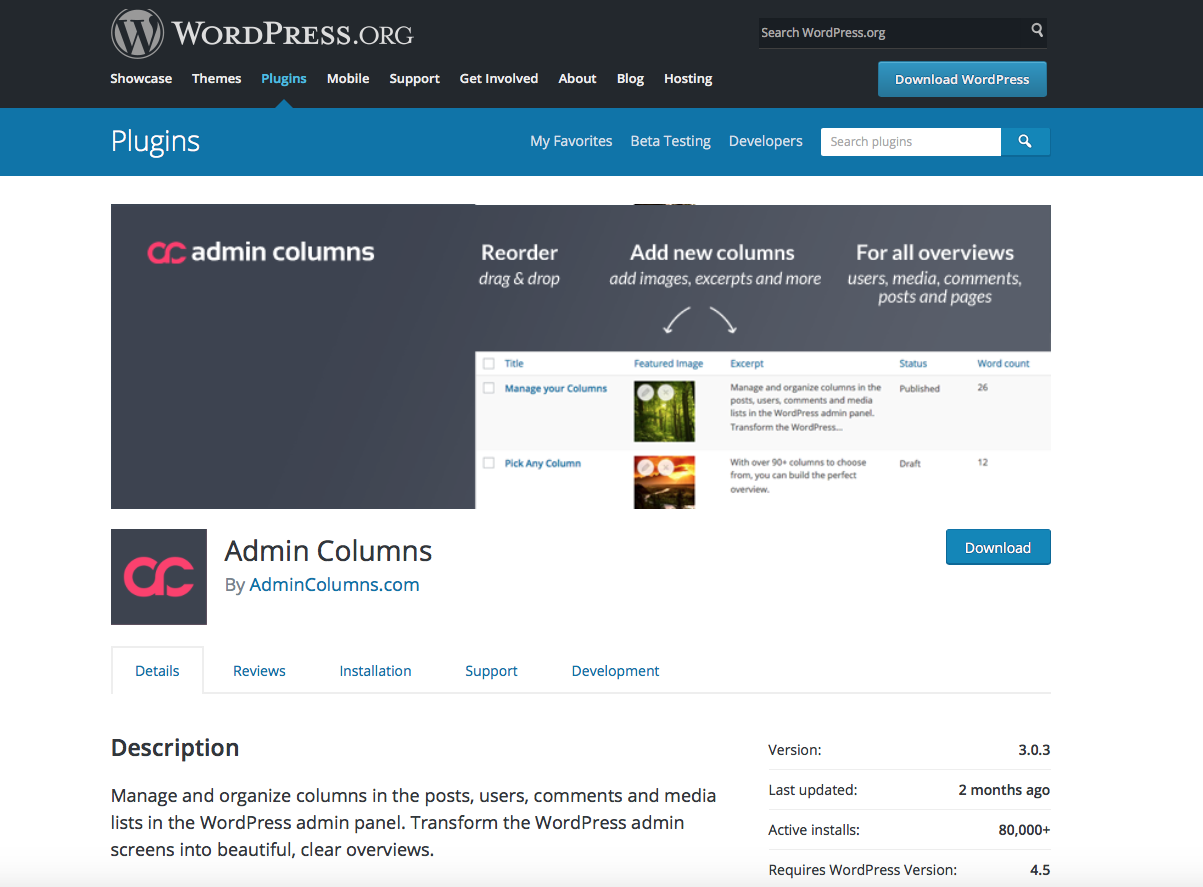Focus the Search plugins input field
1203x887 pixels.
tap(910, 142)
